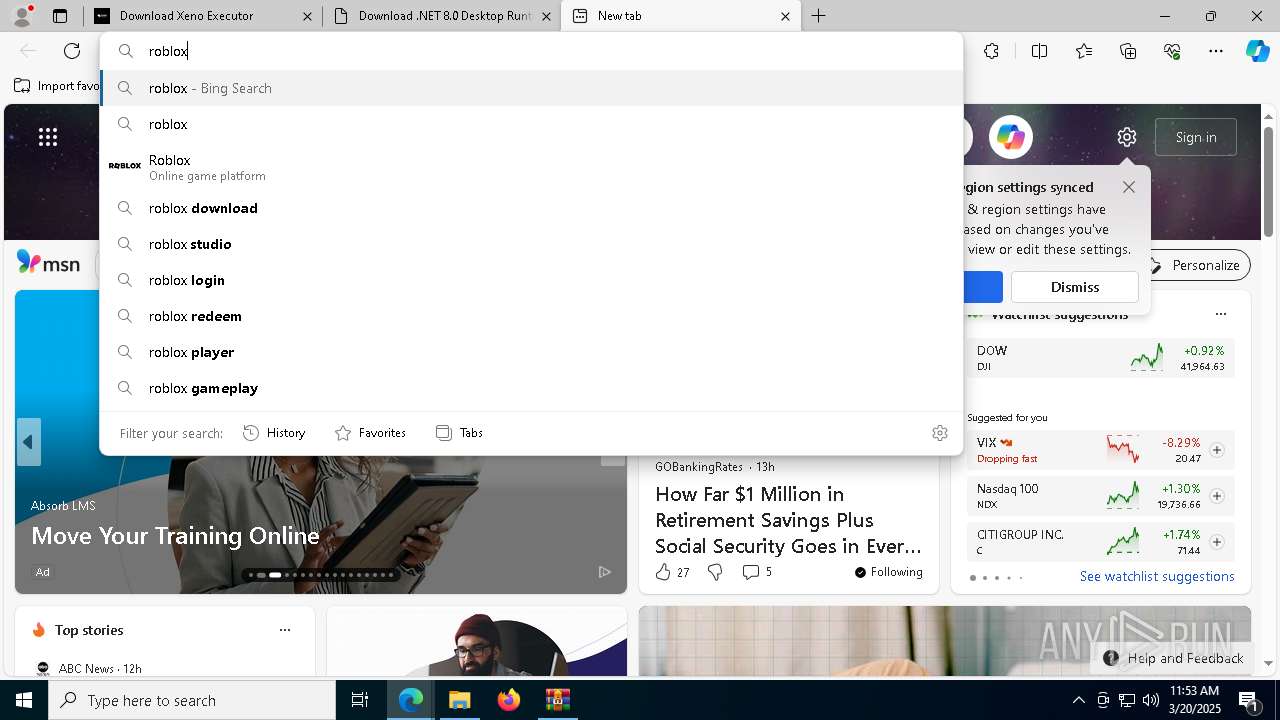Screen dimensions: 1280x720
Task: Open Collections toolbar icon
Action: pyautogui.click(x=1128, y=51)
